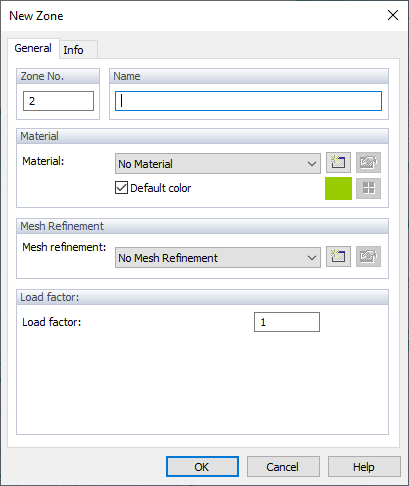Click the Cancel button

click(283, 467)
